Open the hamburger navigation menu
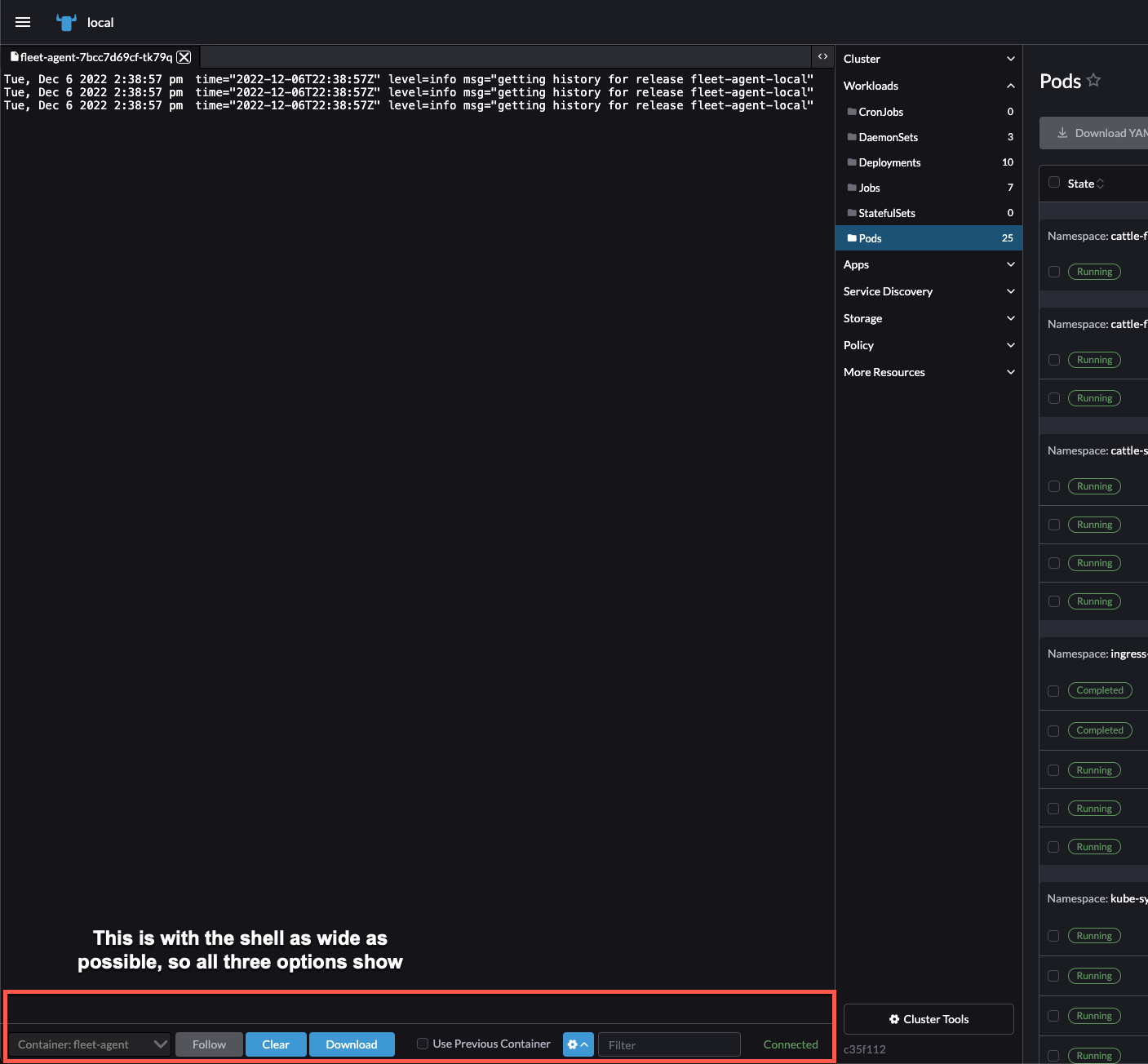Screen dimensions: 1148x1064 point(22,22)
